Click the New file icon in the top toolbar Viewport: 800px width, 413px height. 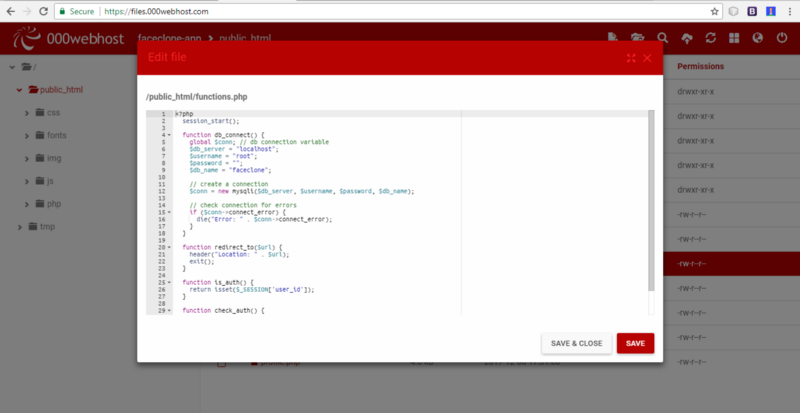tap(613, 38)
